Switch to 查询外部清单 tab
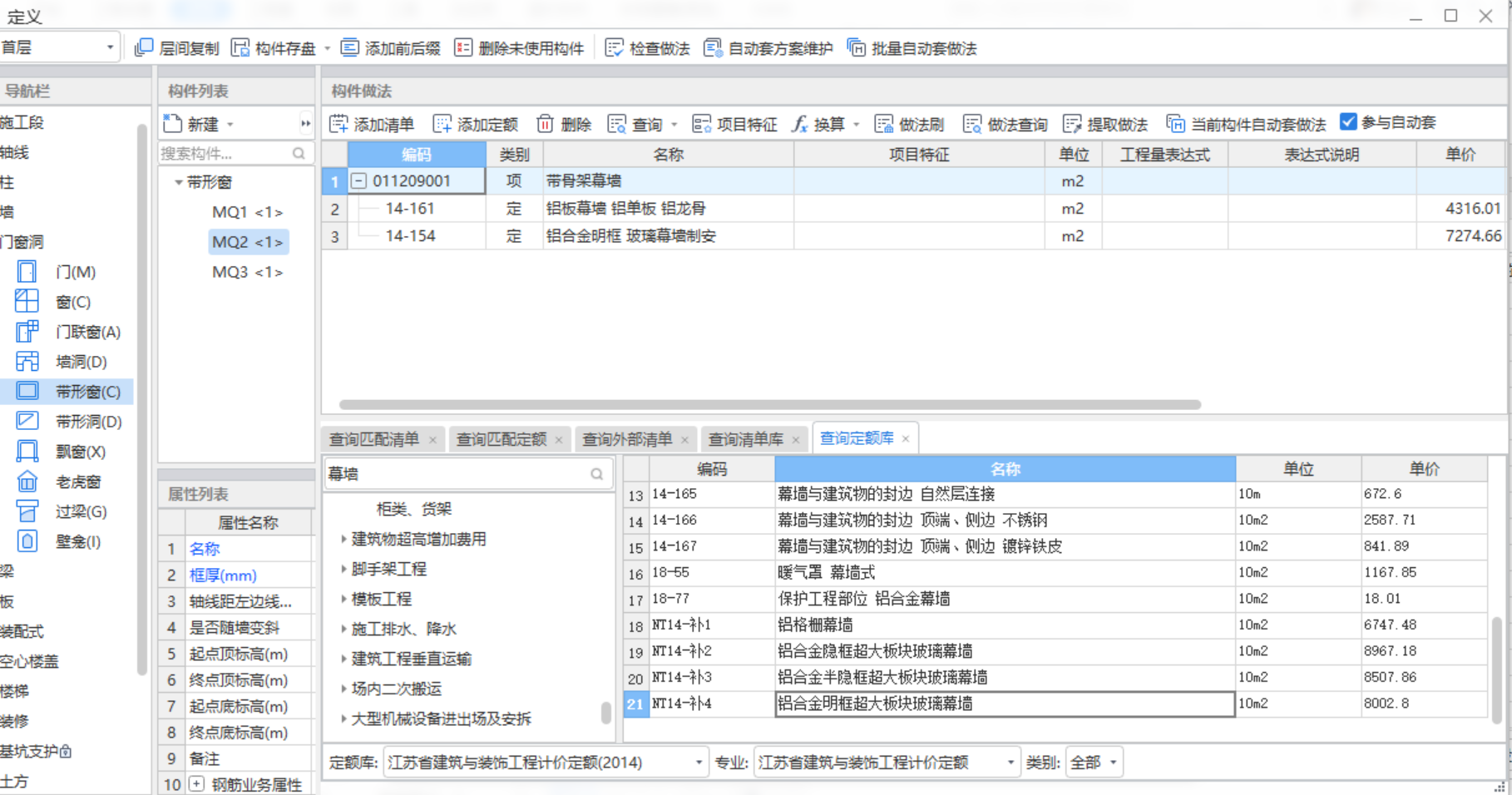 pyautogui.click(x=627, y=439)
